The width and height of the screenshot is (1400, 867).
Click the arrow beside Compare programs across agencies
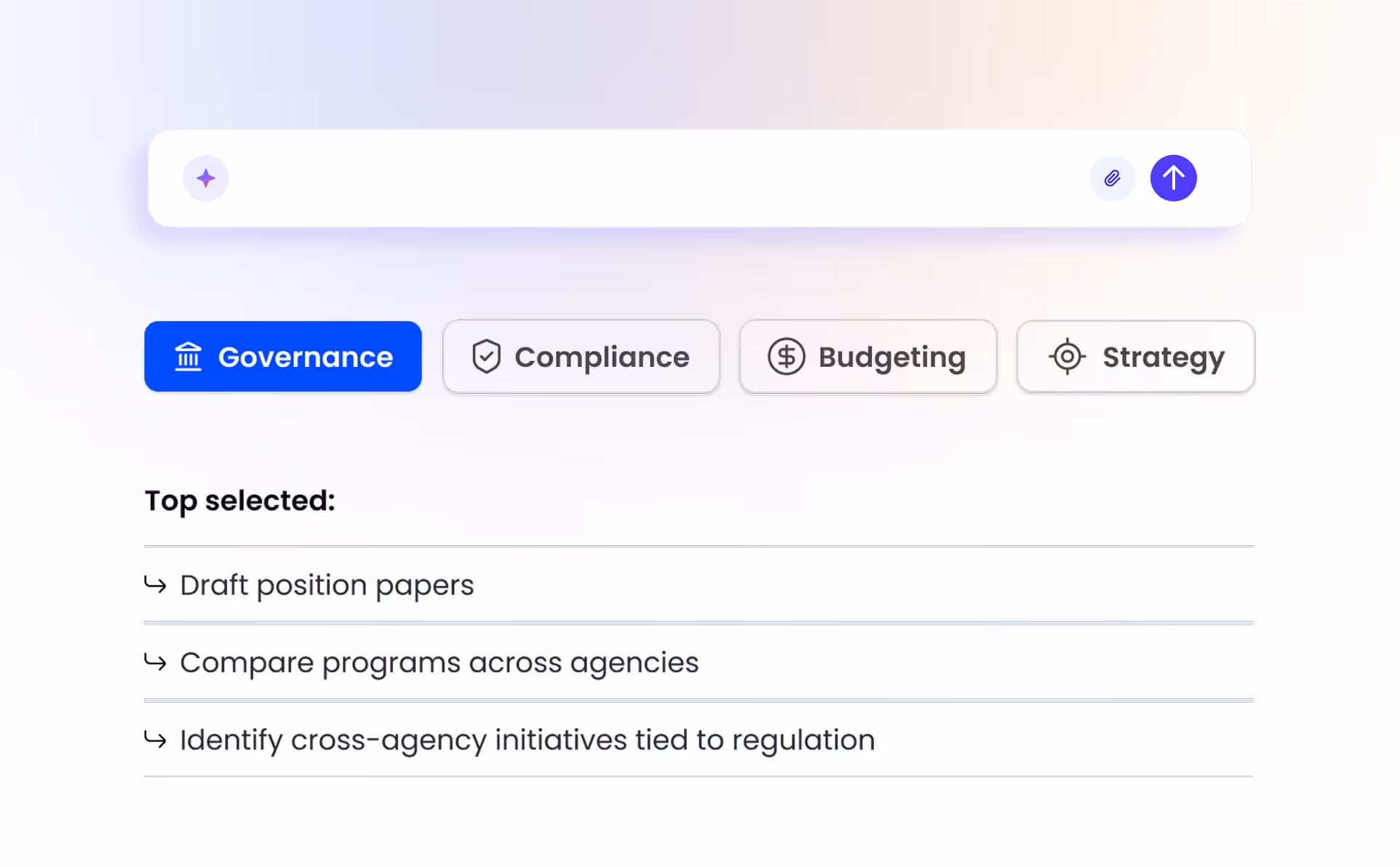[155, 662]
